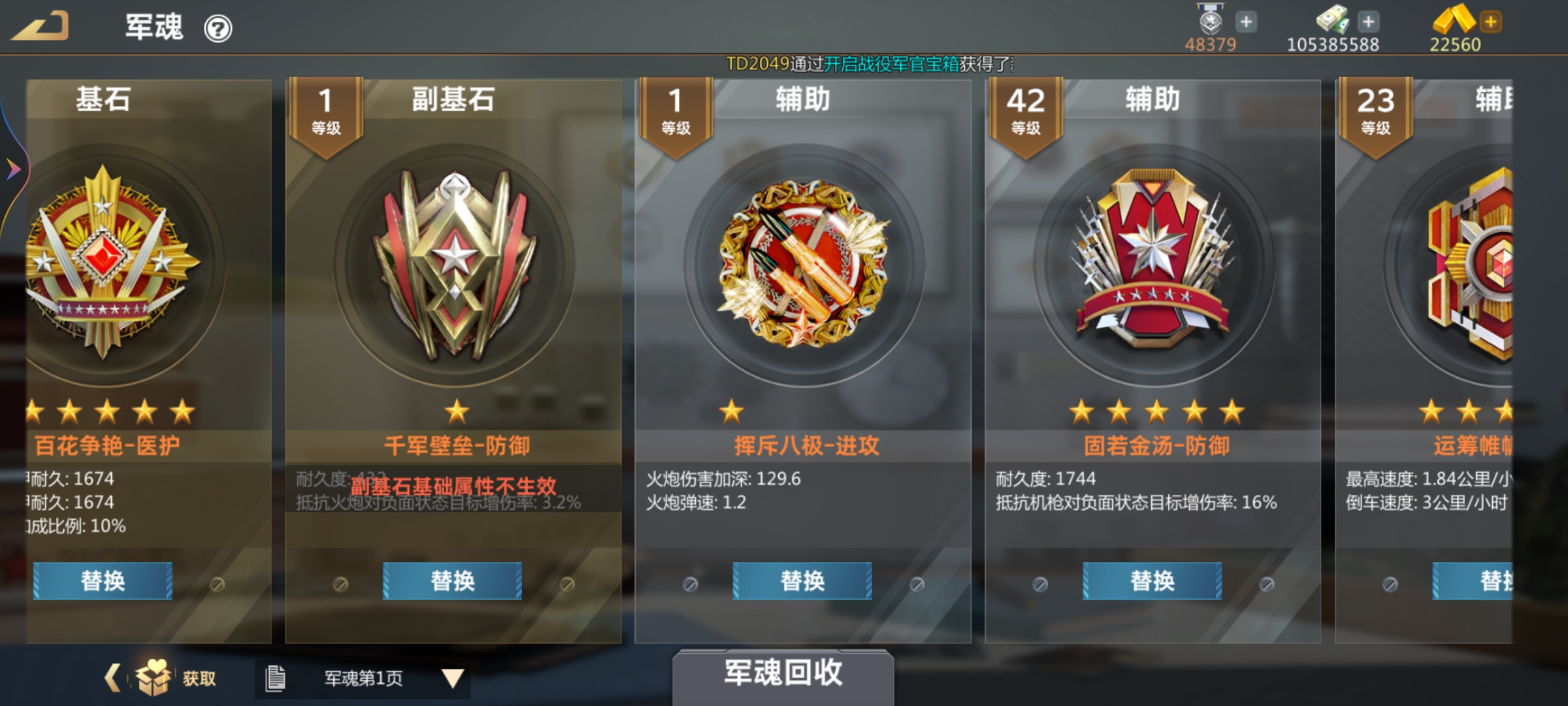1568x706 pixels.
Task: Toggle the left slot circle under 千军壁垒-防御
Action: click(340, 584)
